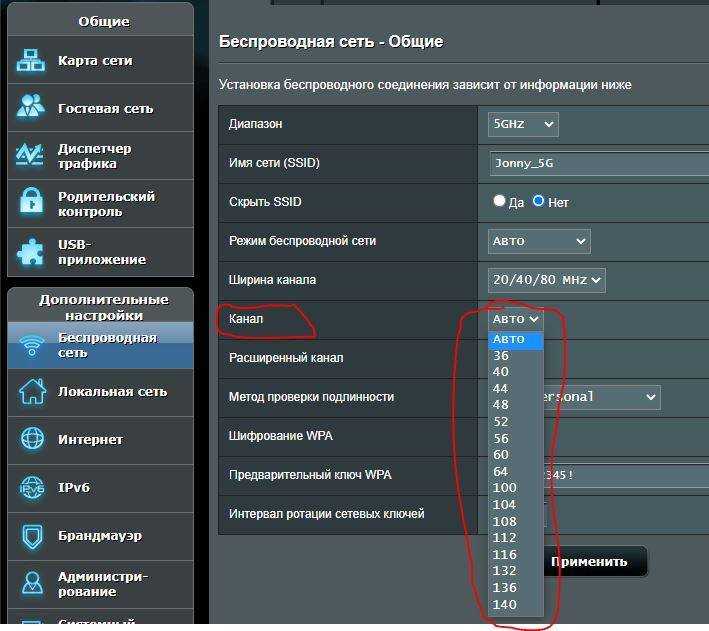Open the guest network icon
The image size is (709, 631).
pos(31,108)
